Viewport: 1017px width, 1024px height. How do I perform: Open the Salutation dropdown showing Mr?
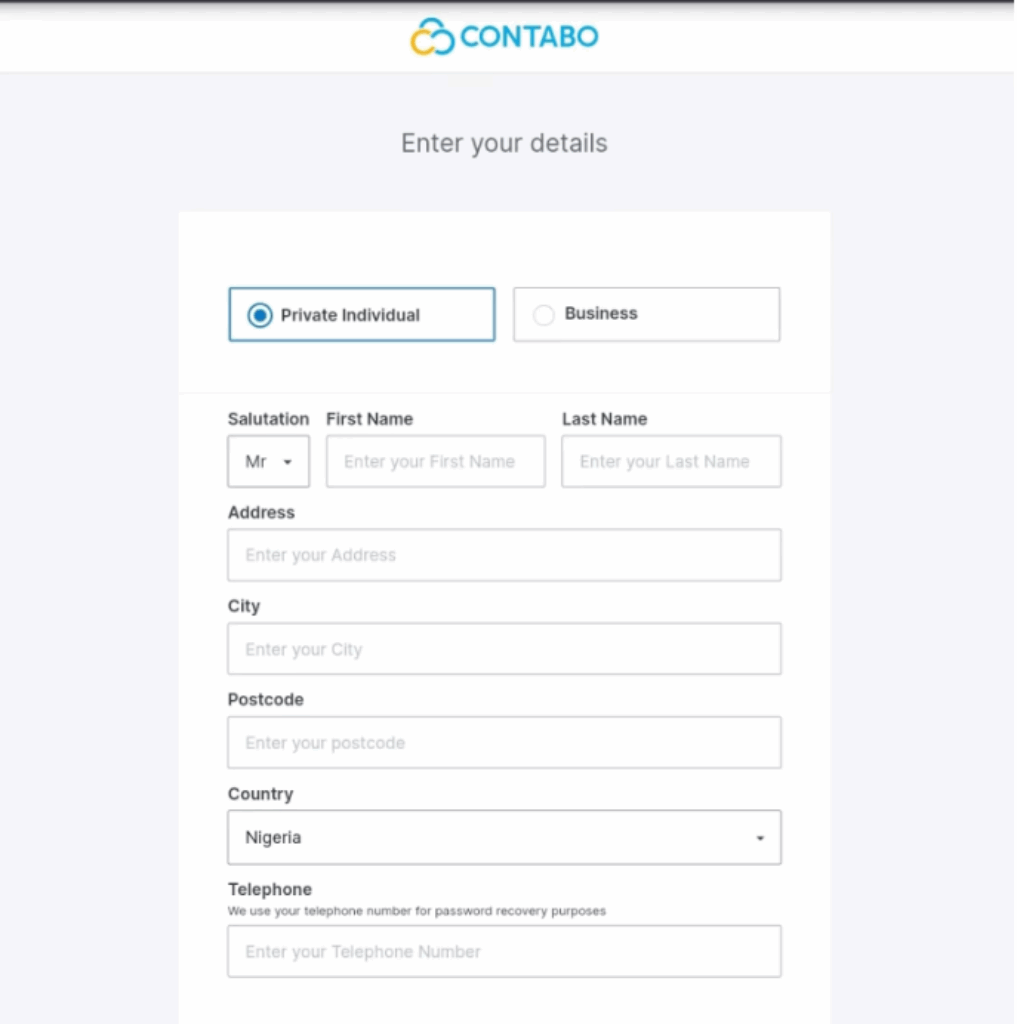click(268, 462)
